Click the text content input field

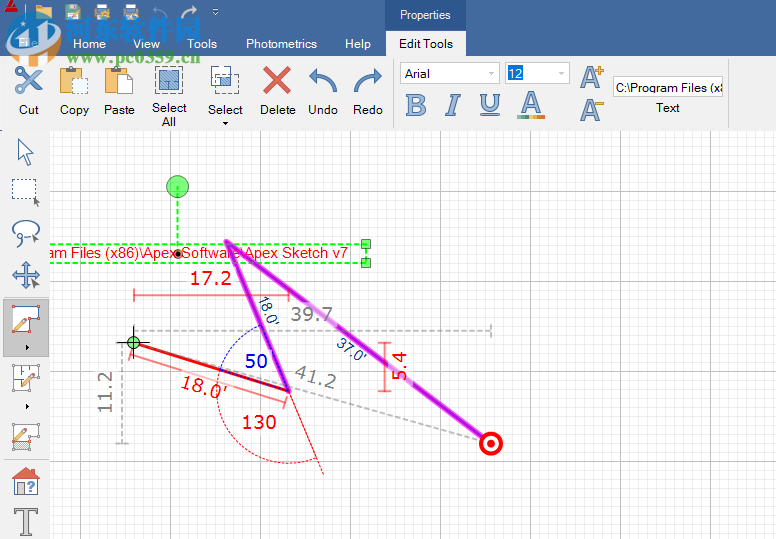click(667, 88)
